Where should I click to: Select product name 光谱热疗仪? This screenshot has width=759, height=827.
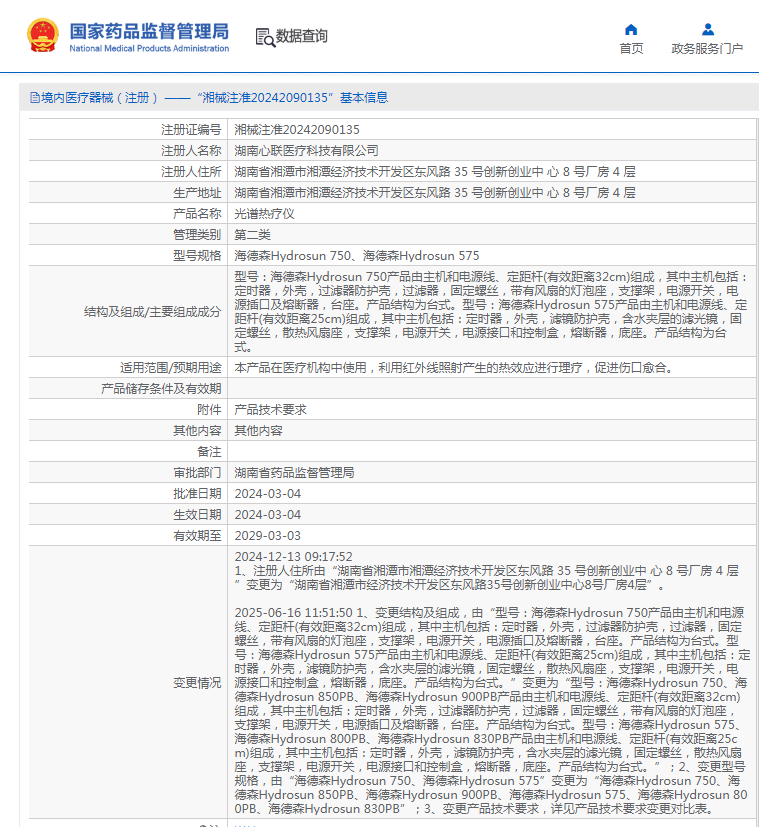click(x=264, y=214)
